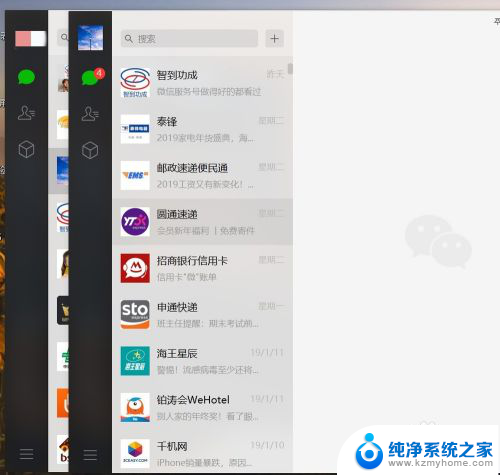This screenshot has width=500, height=475.
Task: Open the chat with 智到功成
Action: (203, 83)
